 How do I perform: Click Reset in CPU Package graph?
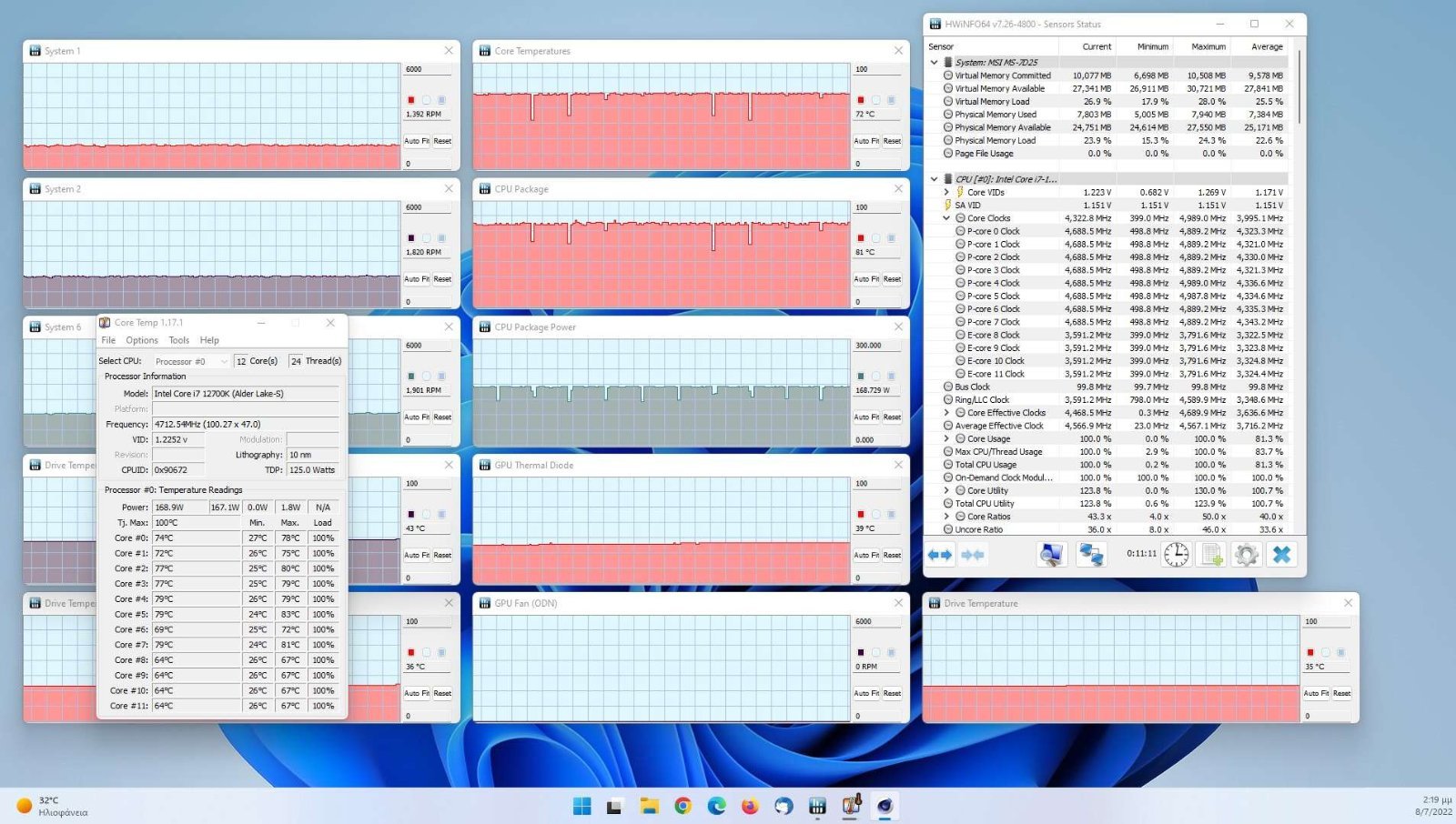[892, 279]
